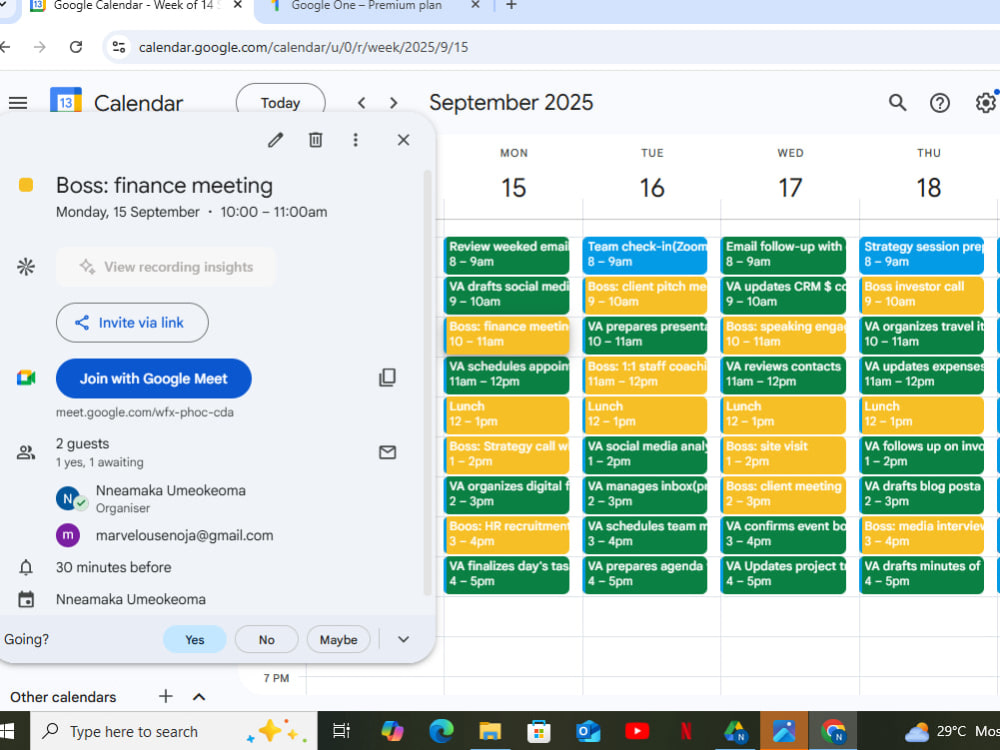Open VA manages inbox event Tuesday
1000x750 pixels.
coord(645,494)
